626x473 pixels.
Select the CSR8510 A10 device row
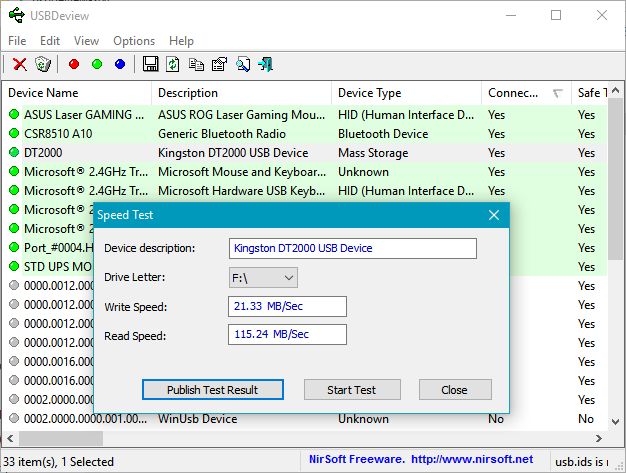click(305, 134)
